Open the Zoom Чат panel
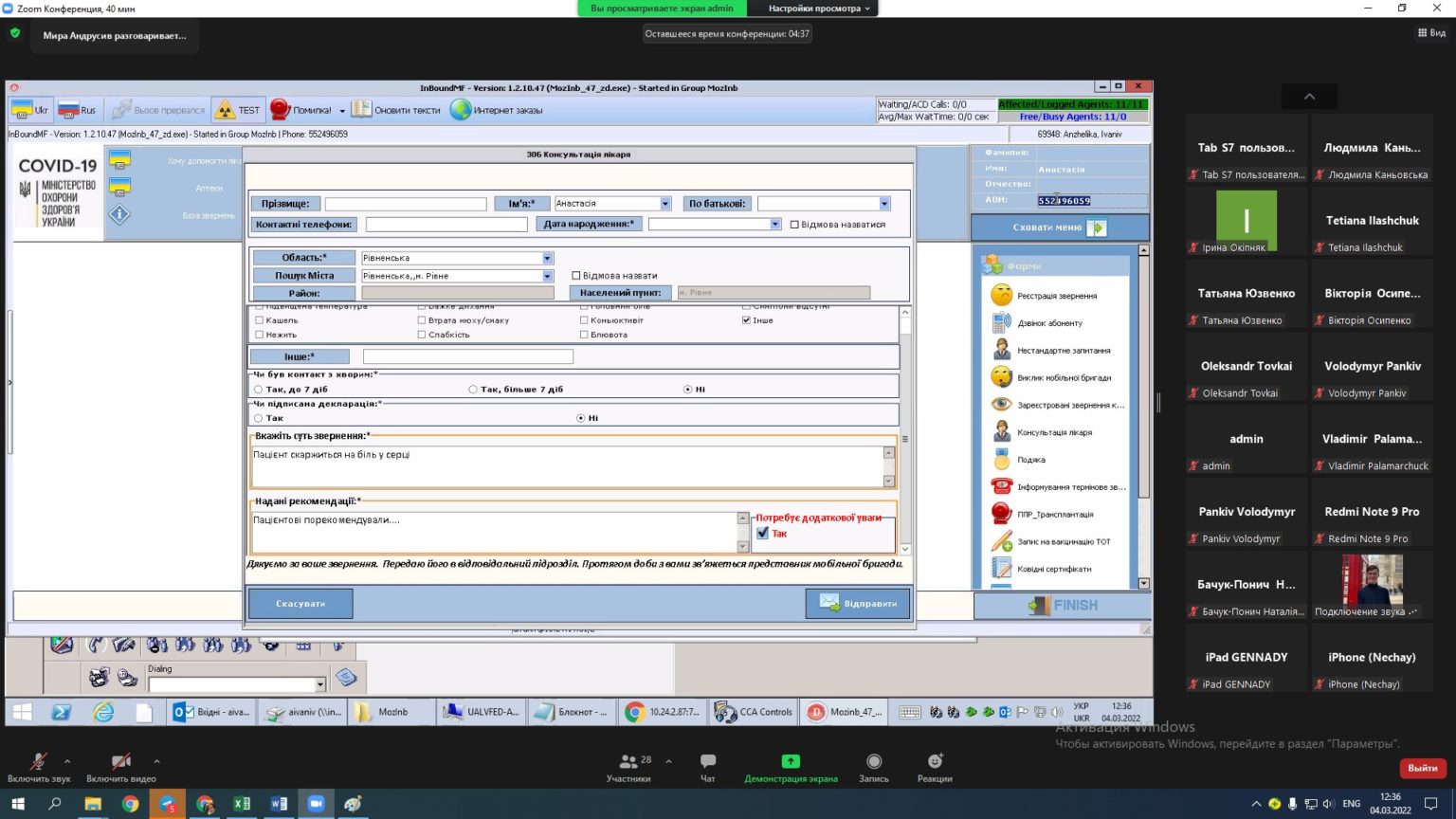 click(x=707, y=768)
